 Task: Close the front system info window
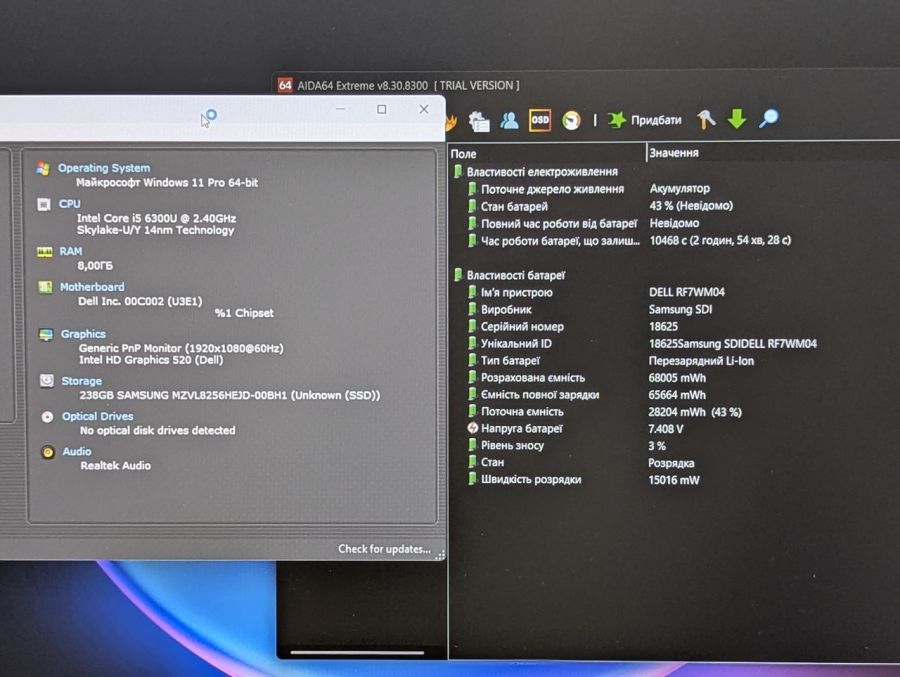coord(424,109)
